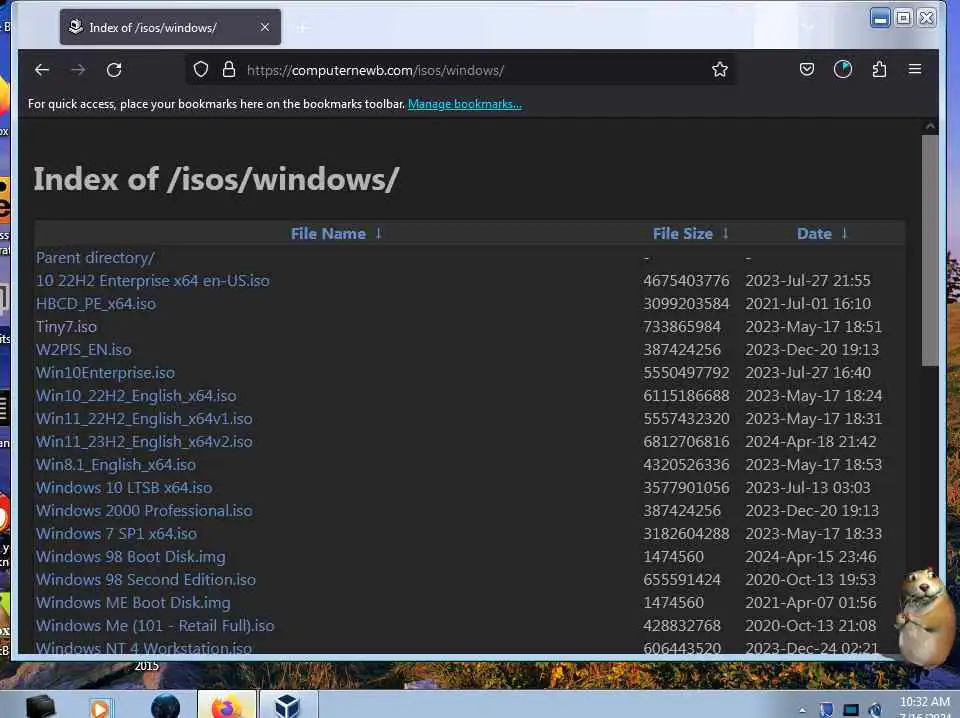Open the dark globe taskbar icon
This screenshot has width=960, height=718.
pos(165,707)
